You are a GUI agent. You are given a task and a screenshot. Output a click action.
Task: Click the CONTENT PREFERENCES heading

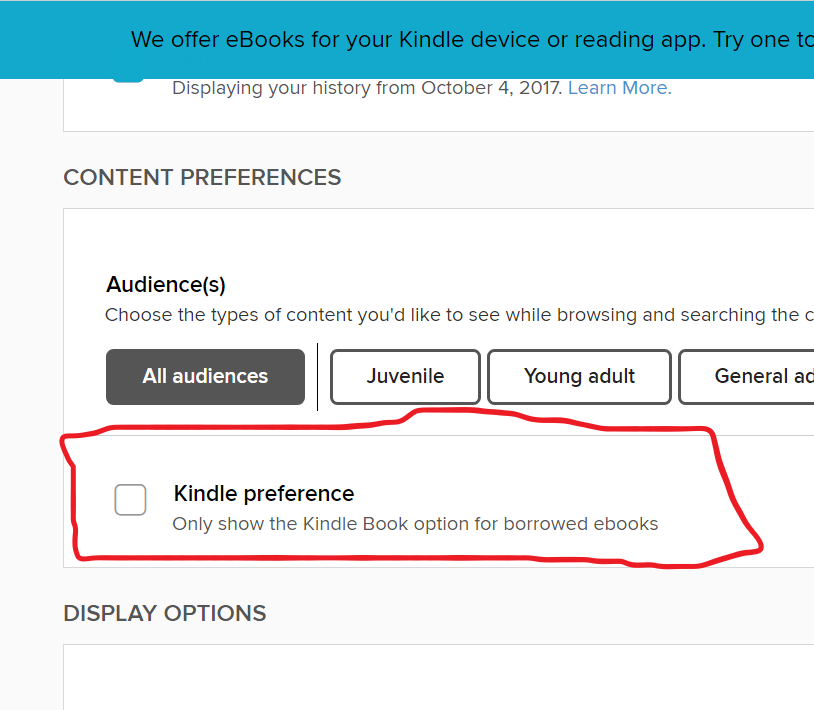(202, 178)
